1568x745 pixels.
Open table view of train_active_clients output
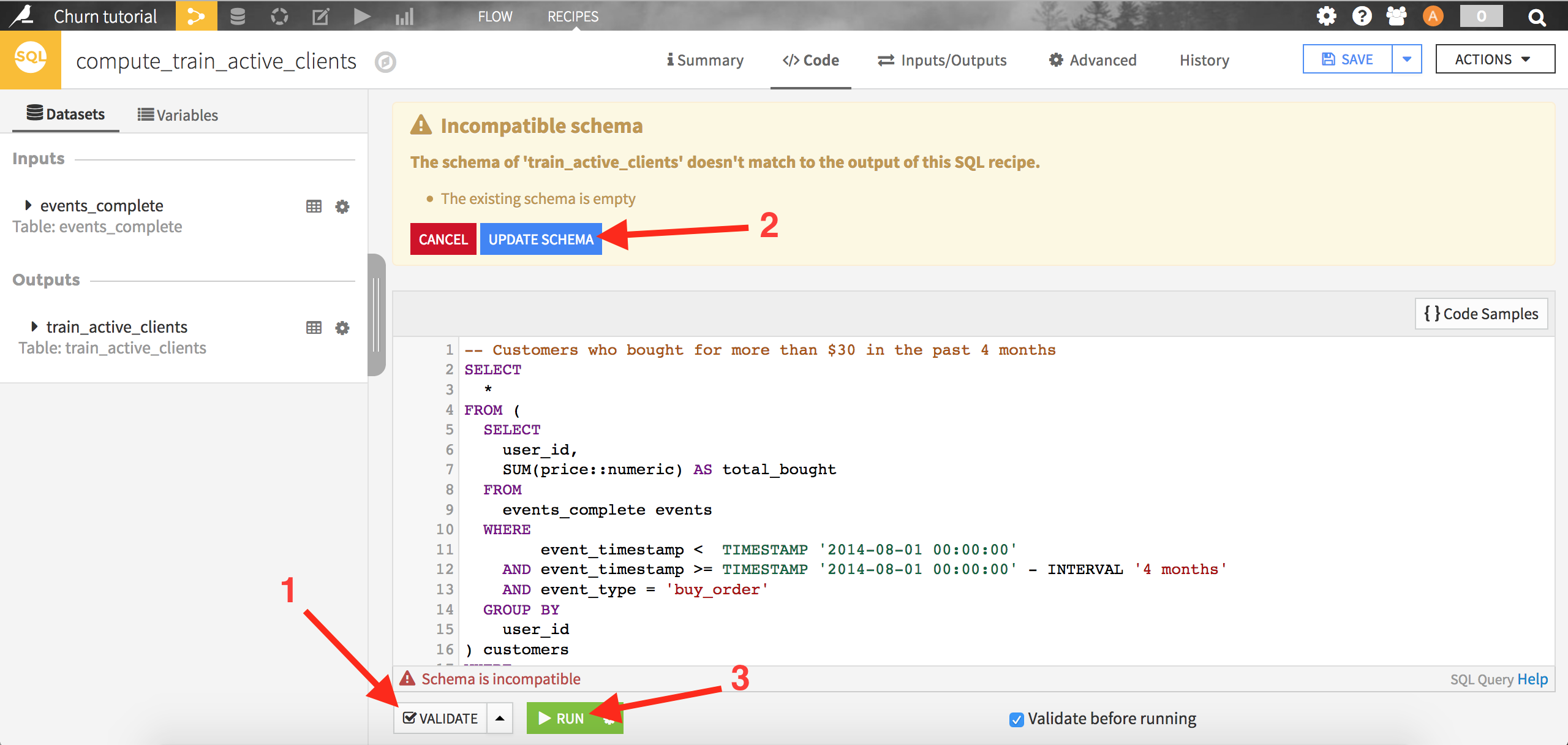[x=314, y=327]
